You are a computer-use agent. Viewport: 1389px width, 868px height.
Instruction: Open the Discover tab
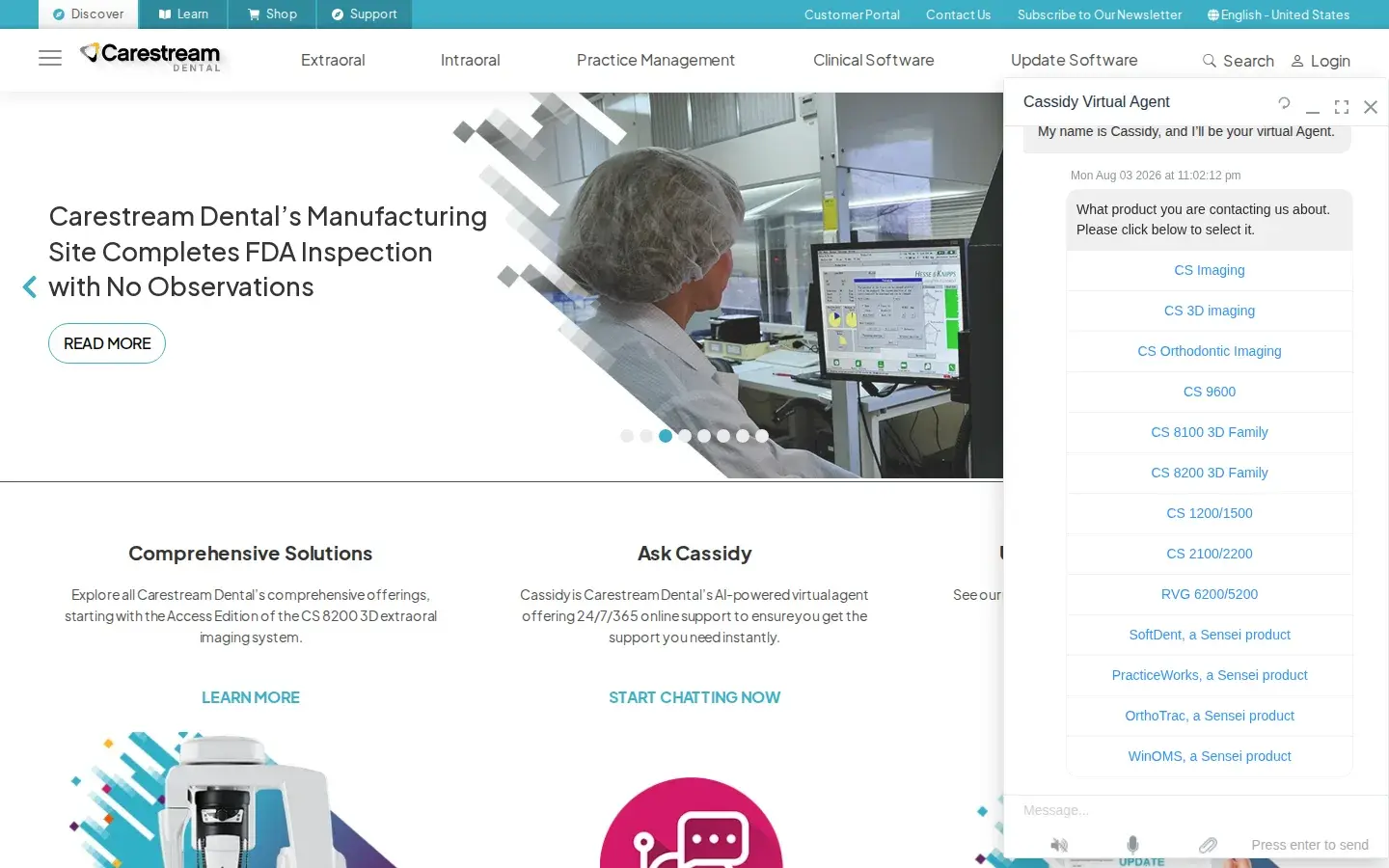pos(88,14)
